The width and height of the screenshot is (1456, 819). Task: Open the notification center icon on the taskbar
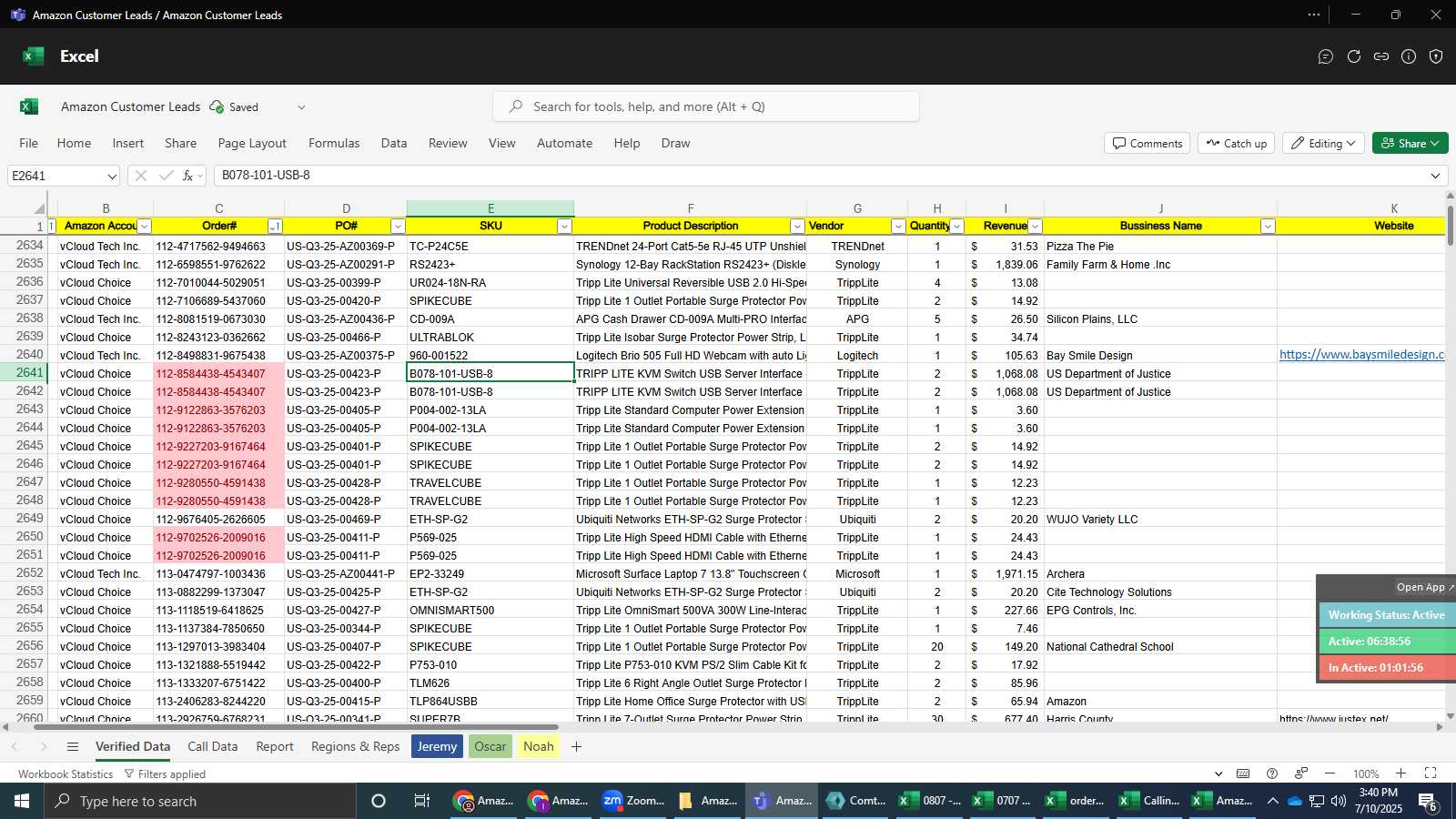[x=1428, y=801]
